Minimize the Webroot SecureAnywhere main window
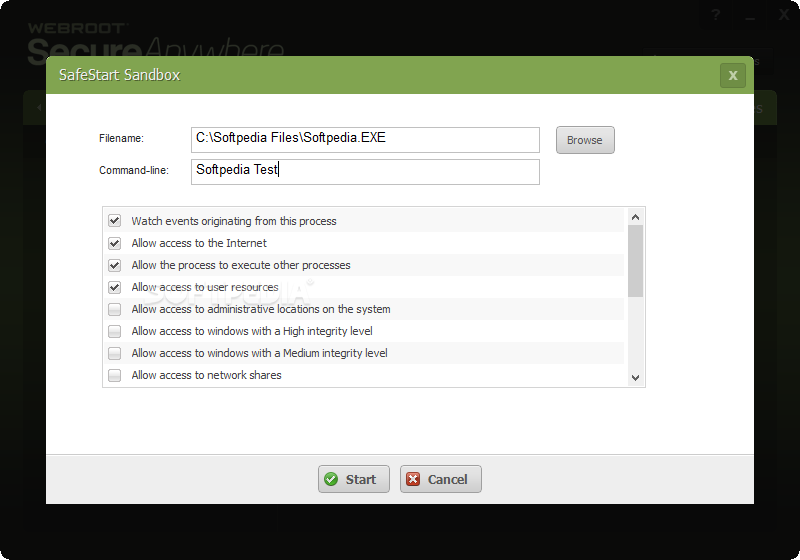800x560 pixels. [x=750, y=17]
